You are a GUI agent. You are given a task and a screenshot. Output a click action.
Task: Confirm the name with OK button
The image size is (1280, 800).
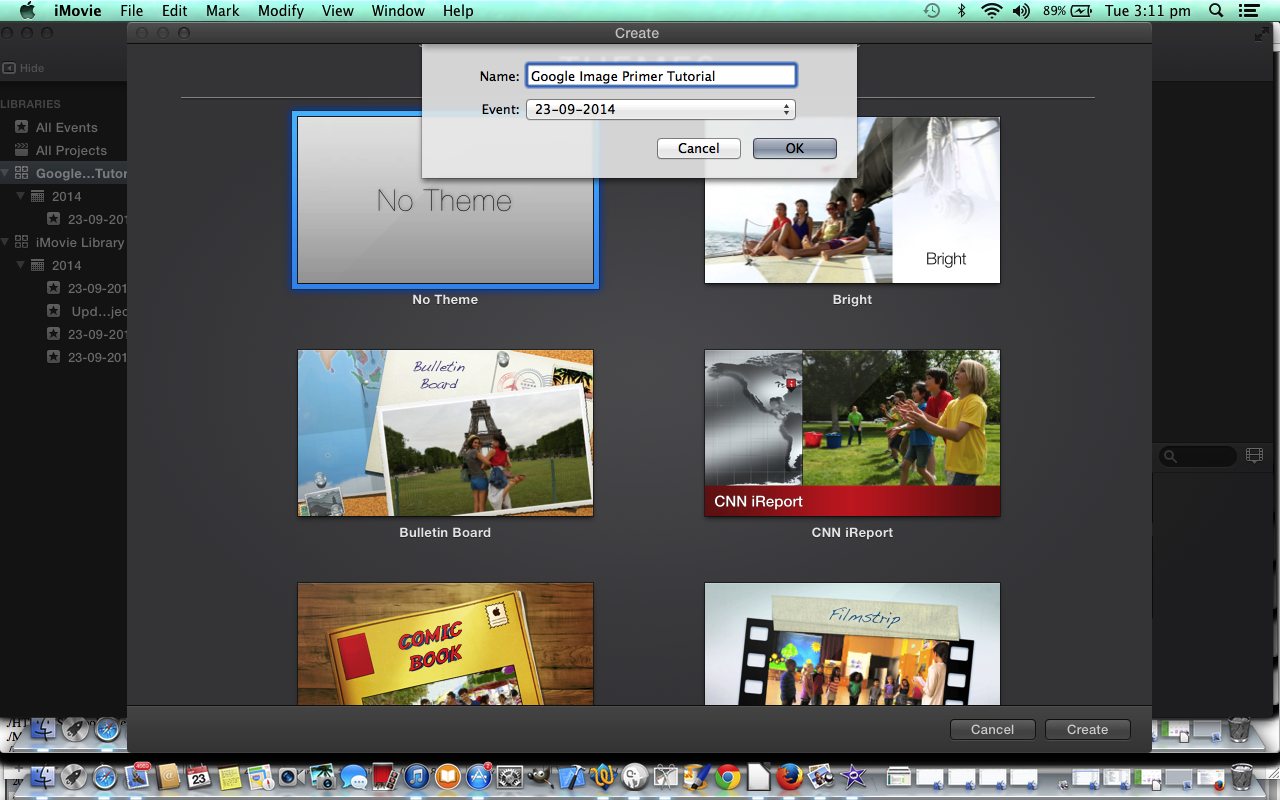tap(794, 148)
